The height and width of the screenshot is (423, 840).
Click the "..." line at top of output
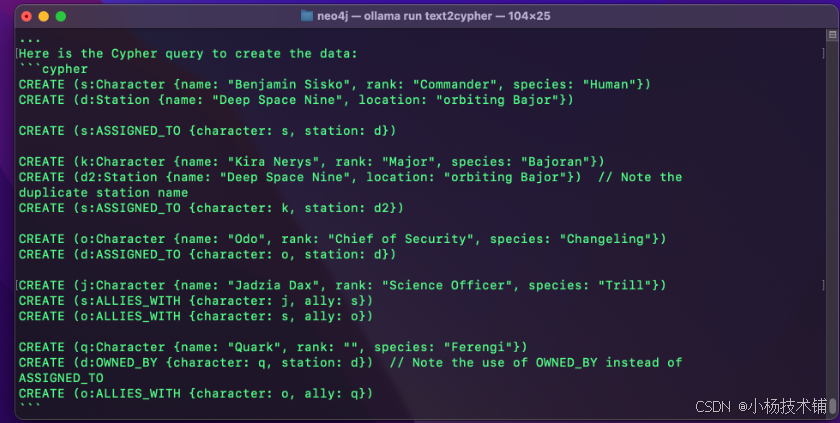click(x=30, y=40)
